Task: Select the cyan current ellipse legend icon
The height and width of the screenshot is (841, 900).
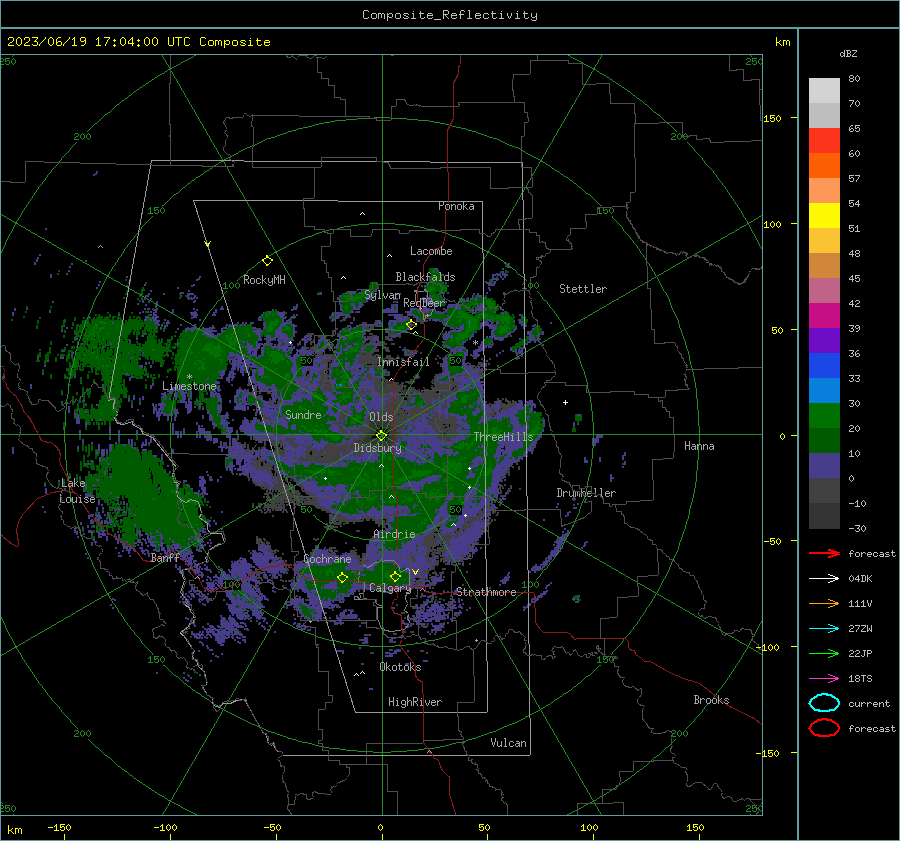Action: (x=824, y=703)
